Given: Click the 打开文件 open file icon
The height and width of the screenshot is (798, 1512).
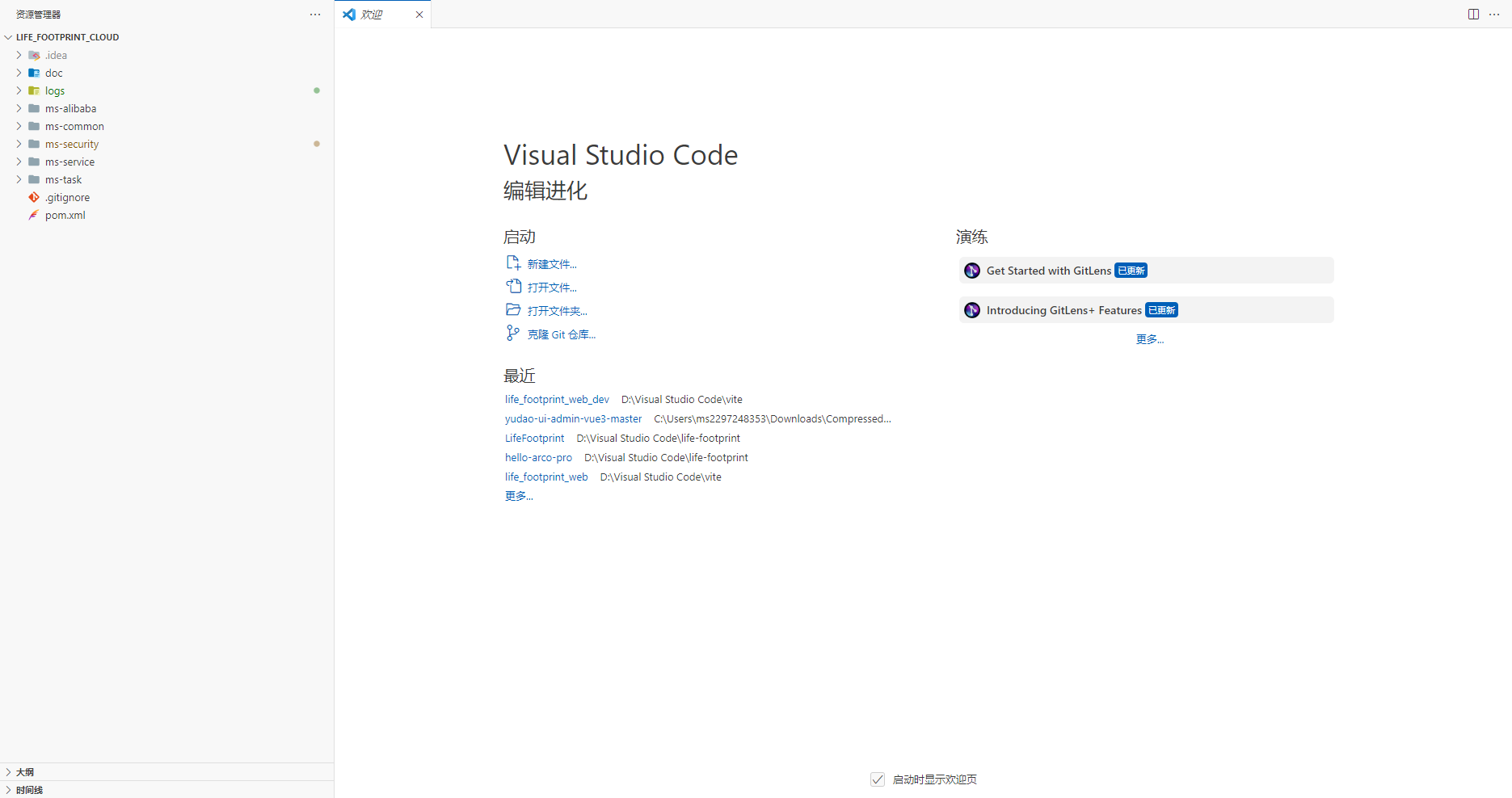Looking at the screenshot, I should [x=513, y=286].
